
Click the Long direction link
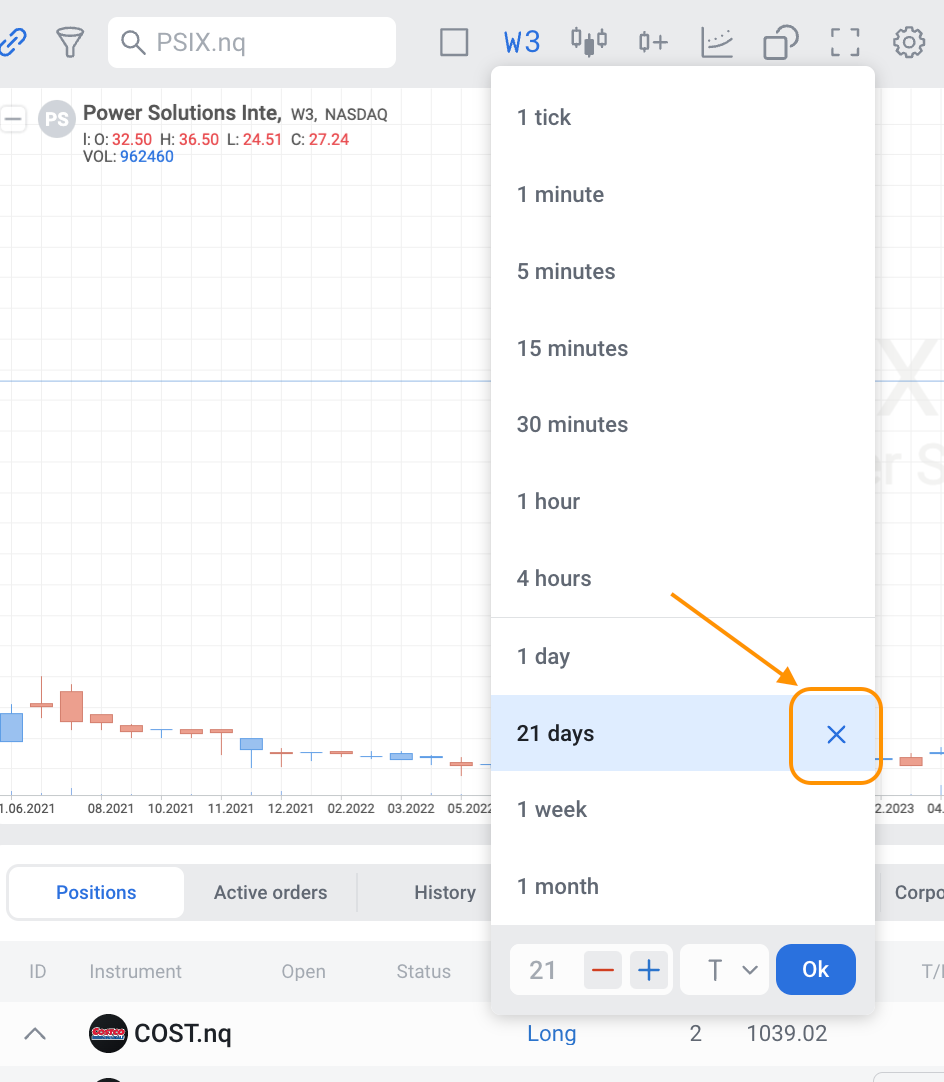[x=551, y=1033]
